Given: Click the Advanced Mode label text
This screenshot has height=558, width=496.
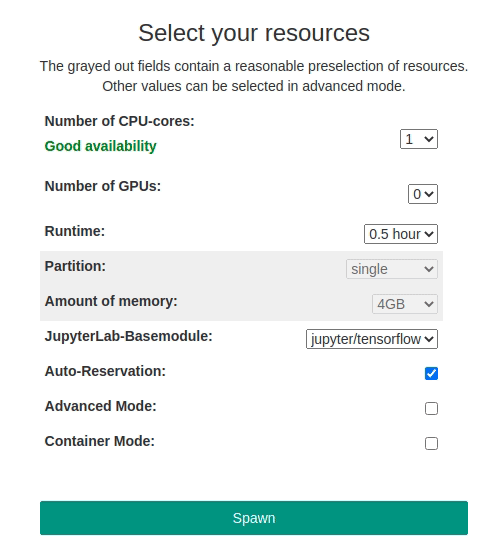Looking at the screenshot, I should 100,406.
